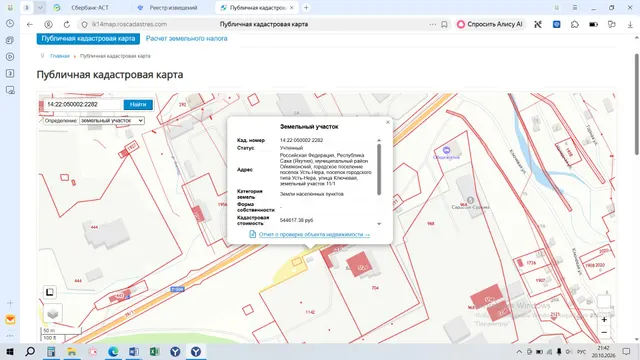
Task: Open the downloads arrow icon
Action: [x=630, y=24]
